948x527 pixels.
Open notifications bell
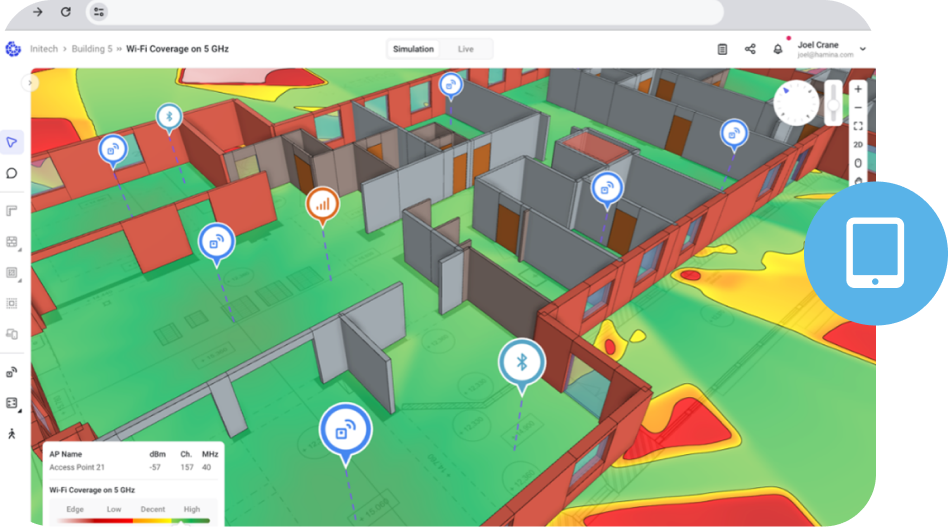tap(778, 49)
